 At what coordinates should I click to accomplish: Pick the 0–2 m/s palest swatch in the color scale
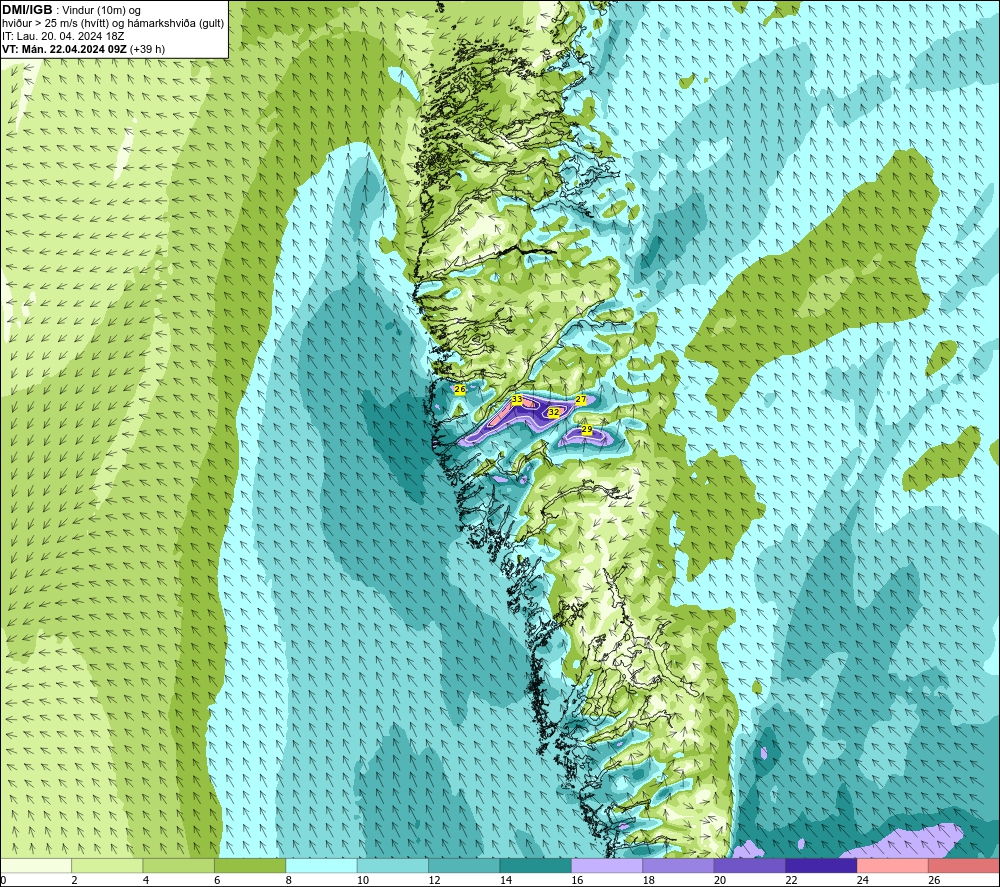36,865
